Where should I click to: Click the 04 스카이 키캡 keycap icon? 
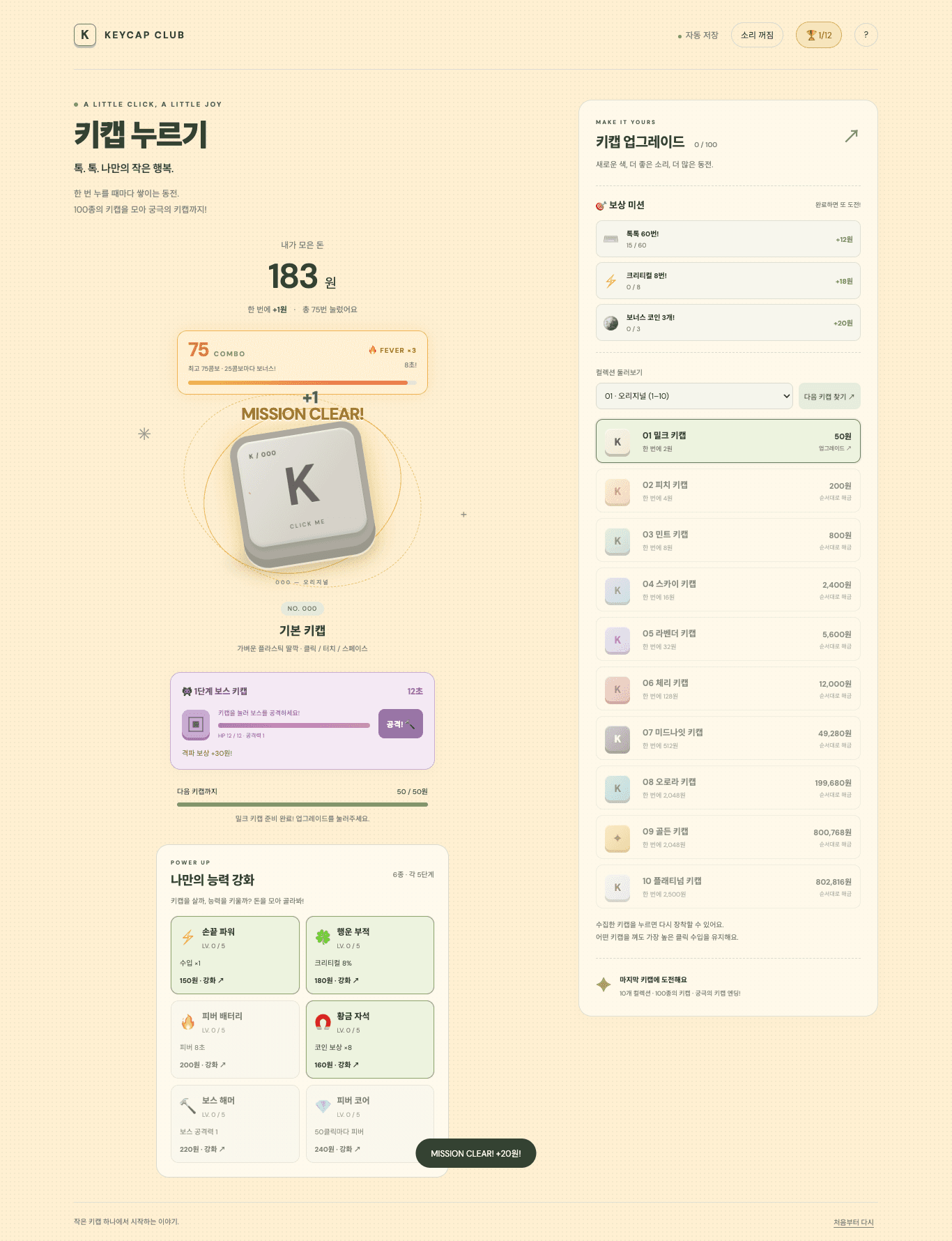617,591
